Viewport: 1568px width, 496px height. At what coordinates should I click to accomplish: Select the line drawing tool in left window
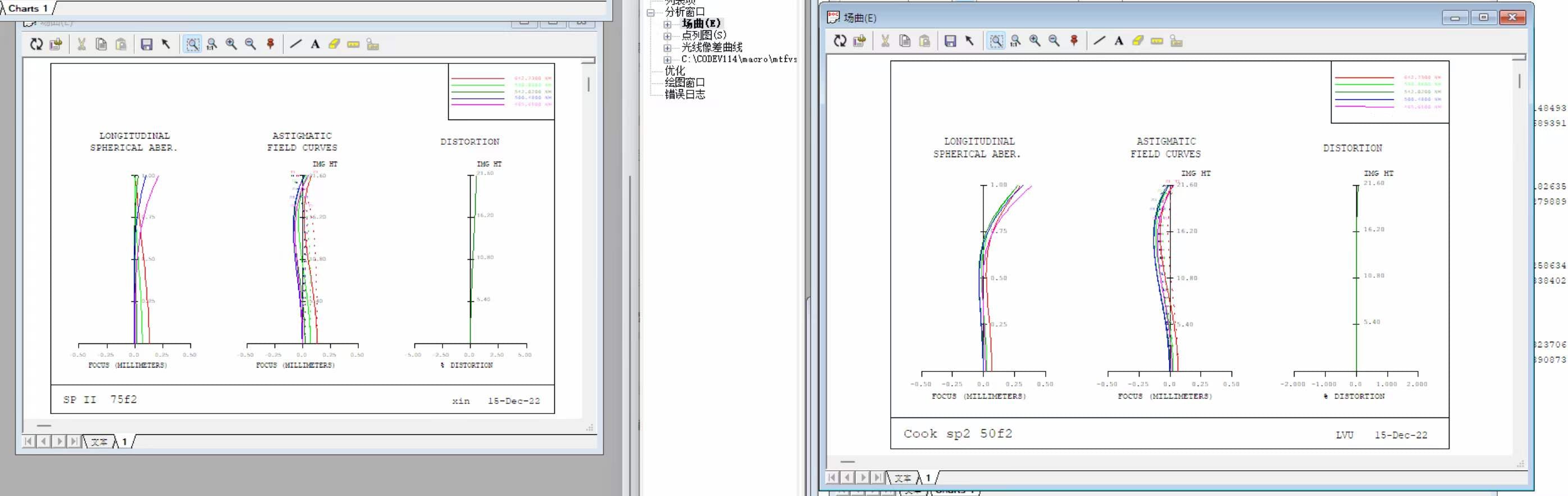coord(296,44)
